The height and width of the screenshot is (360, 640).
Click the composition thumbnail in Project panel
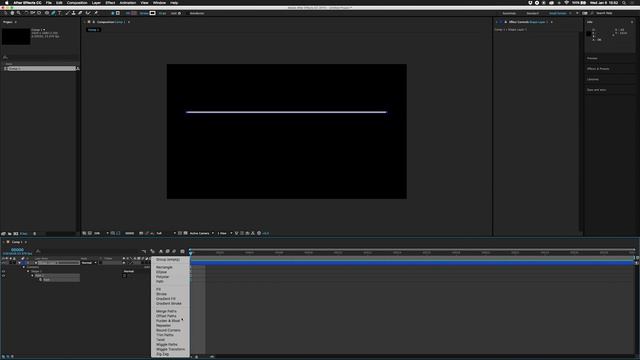pyautogui.click(x=16, y=36)
